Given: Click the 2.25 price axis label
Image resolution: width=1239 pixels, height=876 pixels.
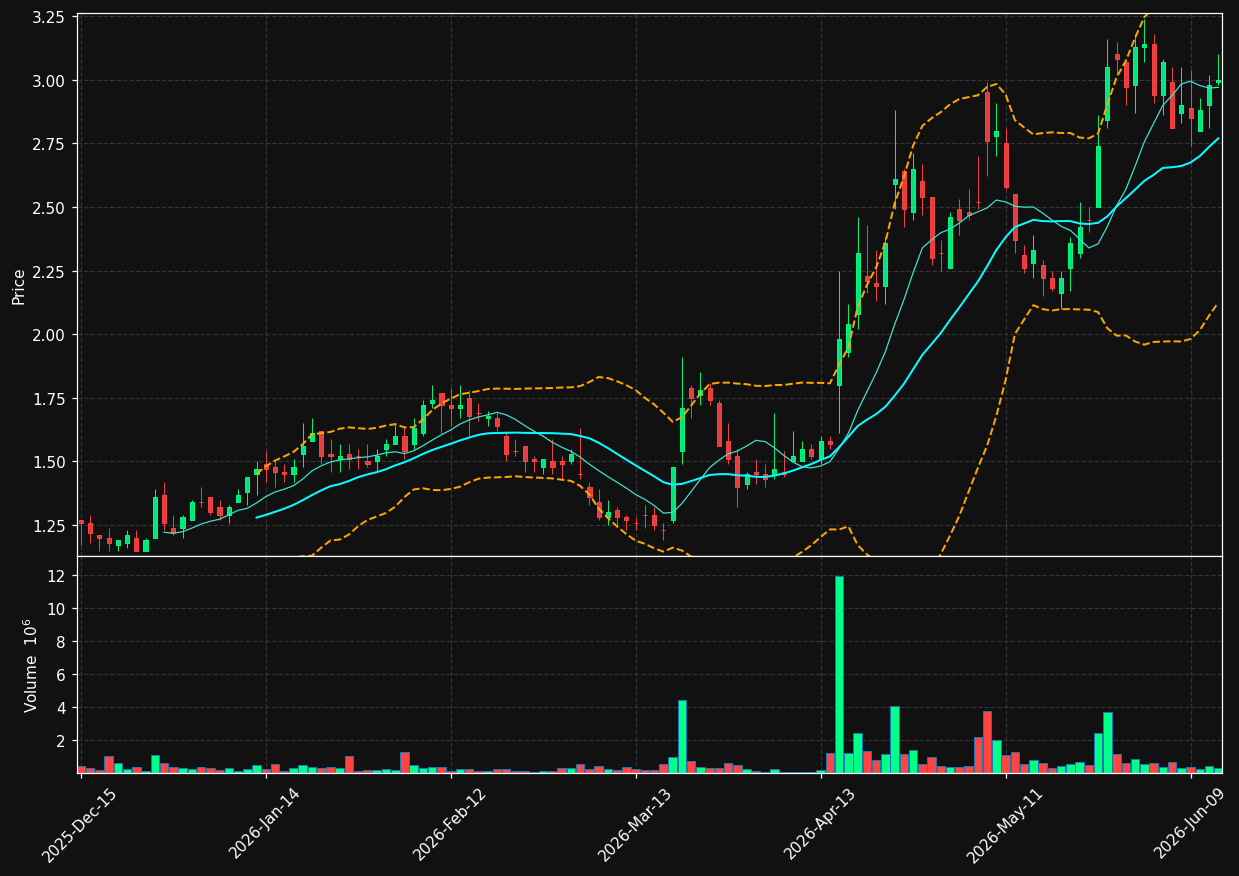Looking at the screenshot, I should (x=49, y=272).
